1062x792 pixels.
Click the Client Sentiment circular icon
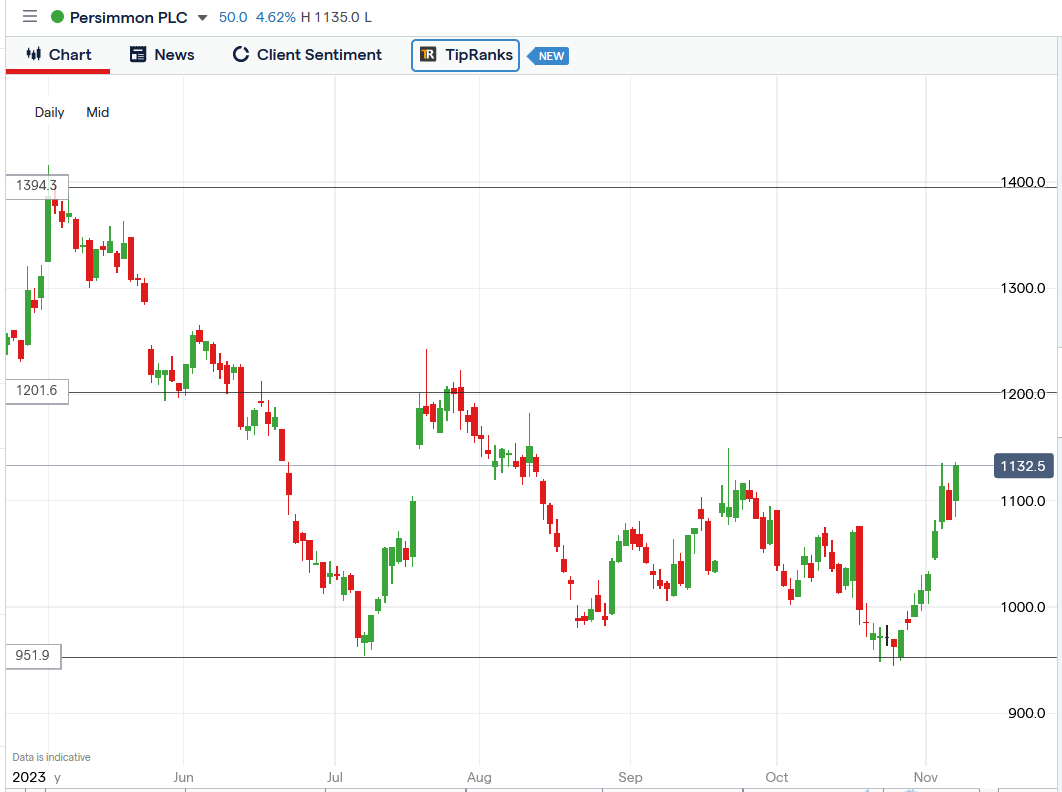click(x=240, y=54)
